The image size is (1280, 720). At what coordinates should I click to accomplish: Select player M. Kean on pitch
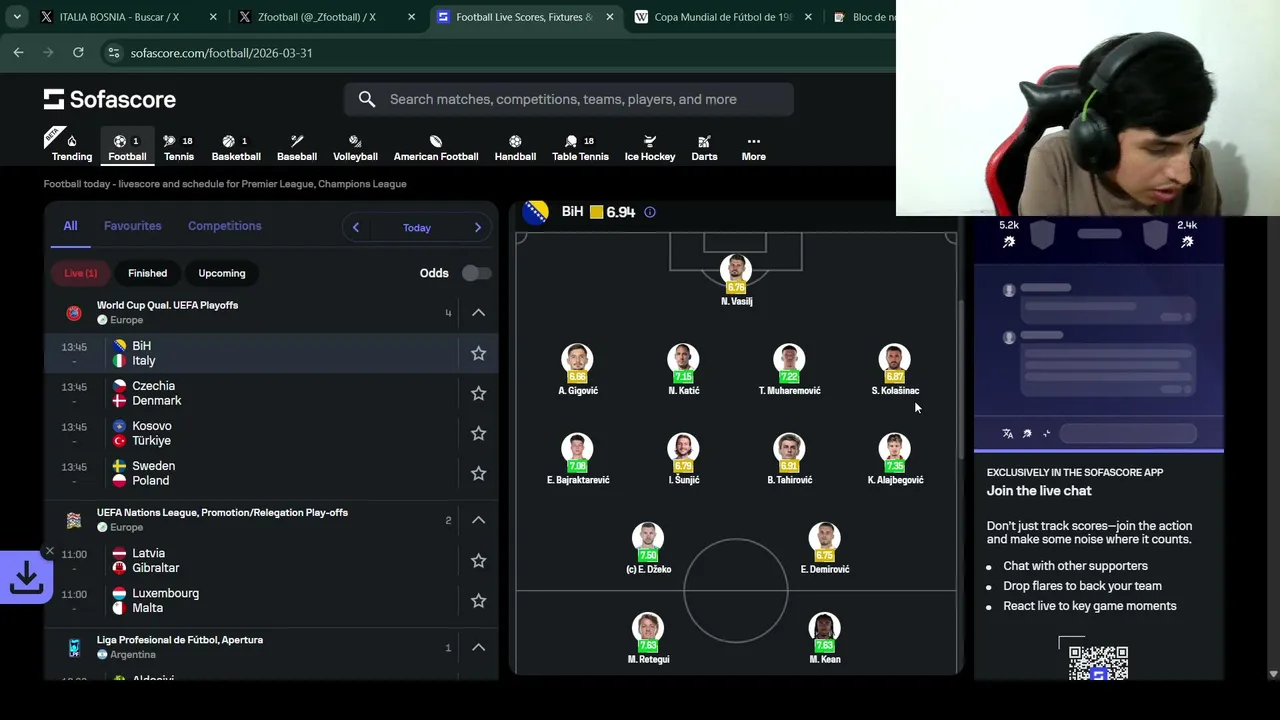click(x=825, y=639)
